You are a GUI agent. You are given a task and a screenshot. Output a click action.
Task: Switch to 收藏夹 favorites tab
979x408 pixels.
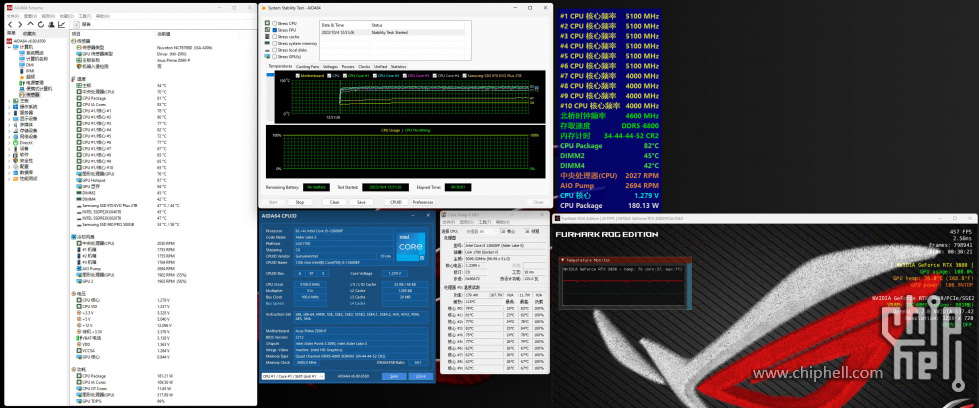pyautogui.click(x=29, y=33)
